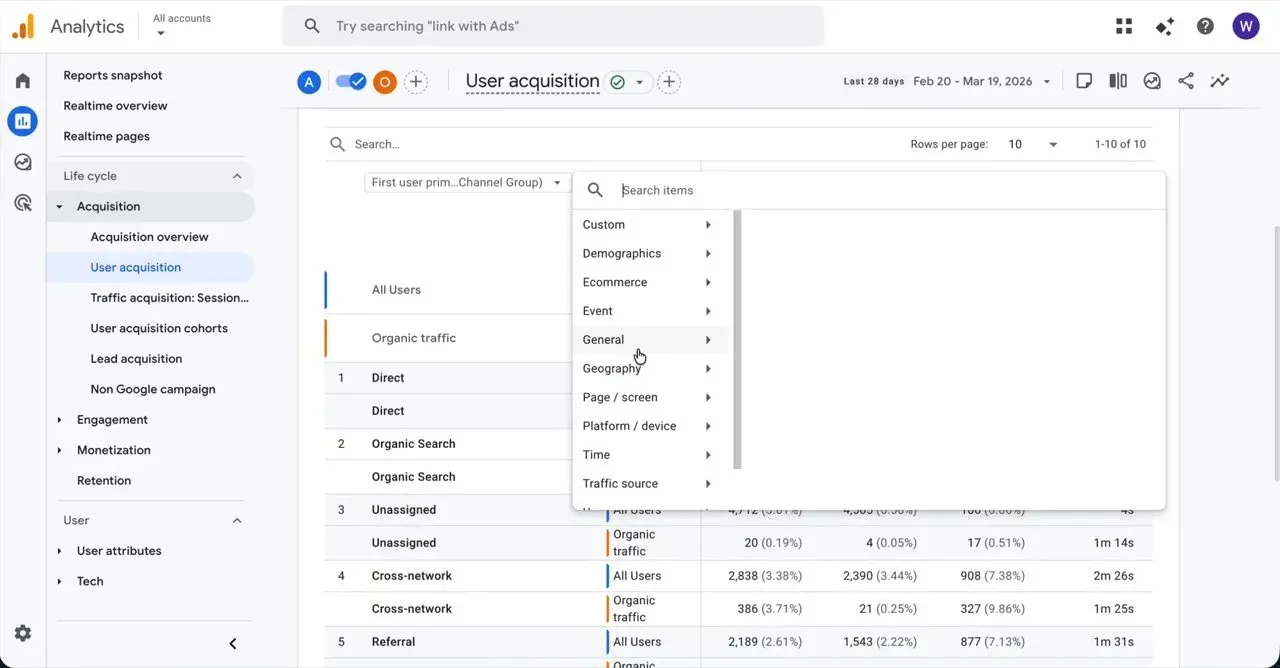Image resolution: width=1280 pixels, height=668 pixels.
Task: Open the sparkle AI assistant icon
Action: [1164, 26]
